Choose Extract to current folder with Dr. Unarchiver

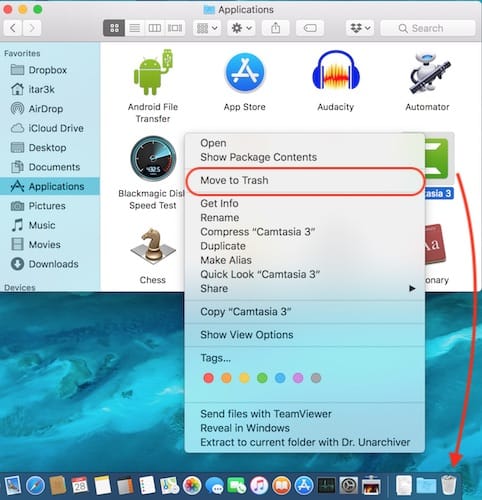point(305,442)
